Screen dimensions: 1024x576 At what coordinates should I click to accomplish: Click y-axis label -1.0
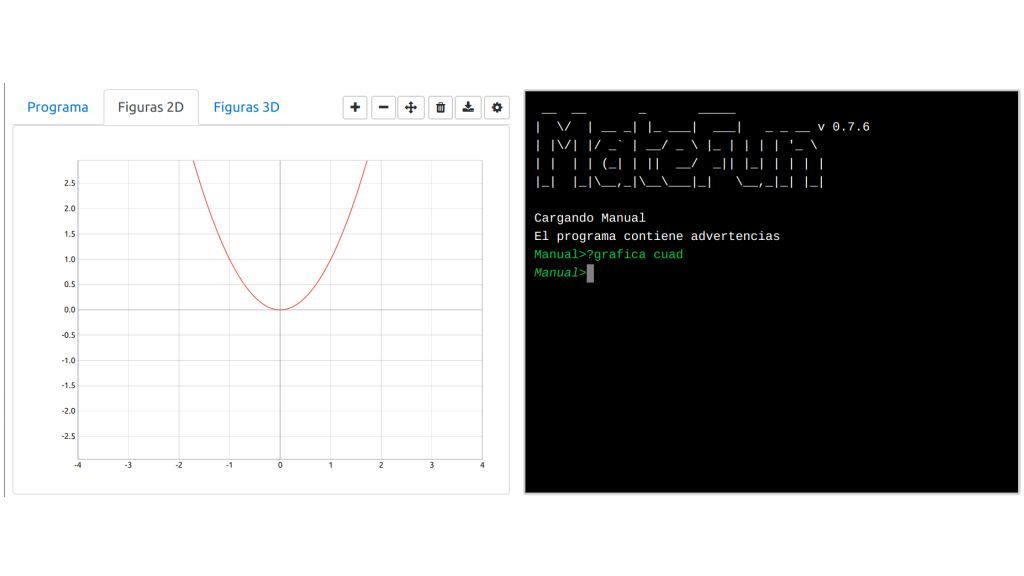69,360
